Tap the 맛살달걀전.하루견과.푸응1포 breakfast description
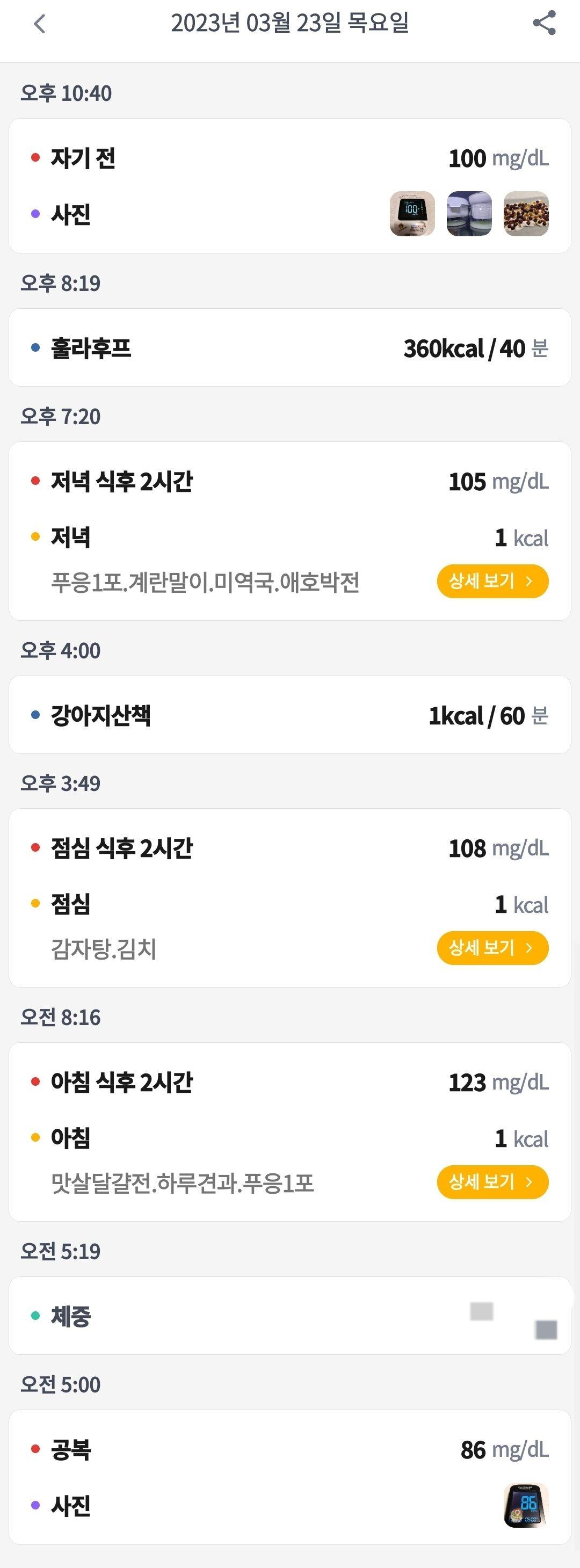Viewport: 580px width, 1568px height. (x=183, y=1182)
